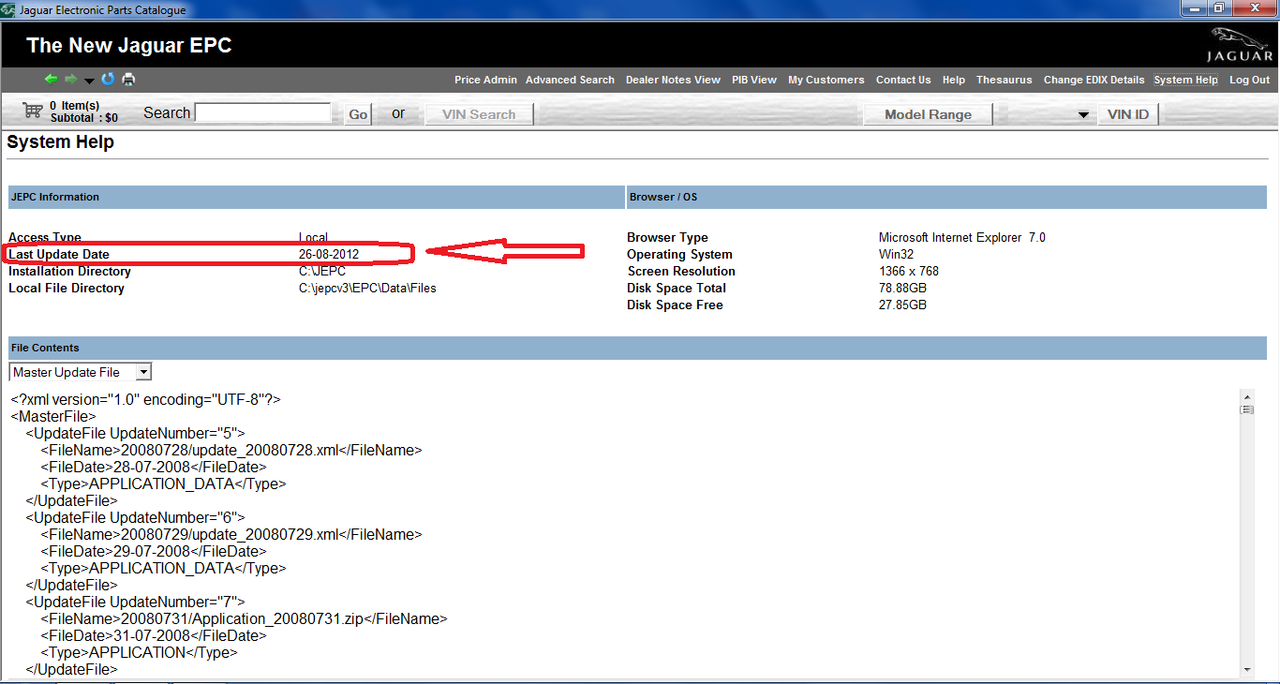Click Log Out
Viewport: 1280px width, 684px height.
coord(1250,80)
